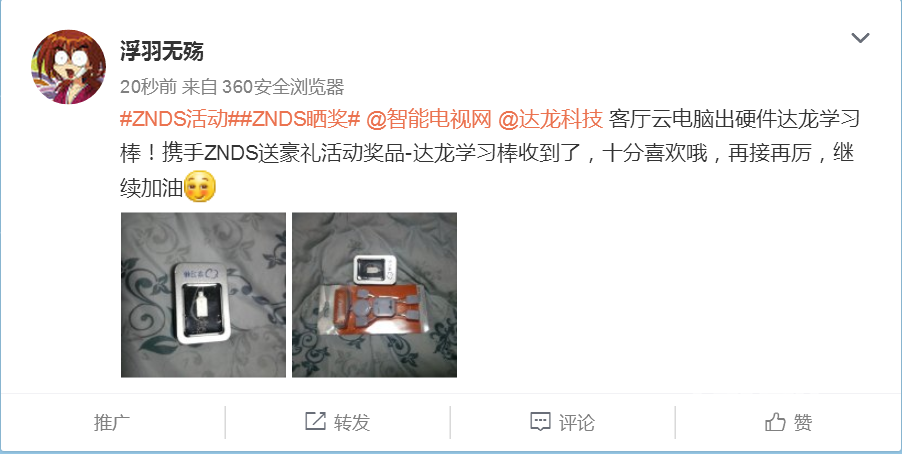This screenshot has width=902, height=454.
Task: Visit the @达龙科技 mention
Action: (551, 119)
